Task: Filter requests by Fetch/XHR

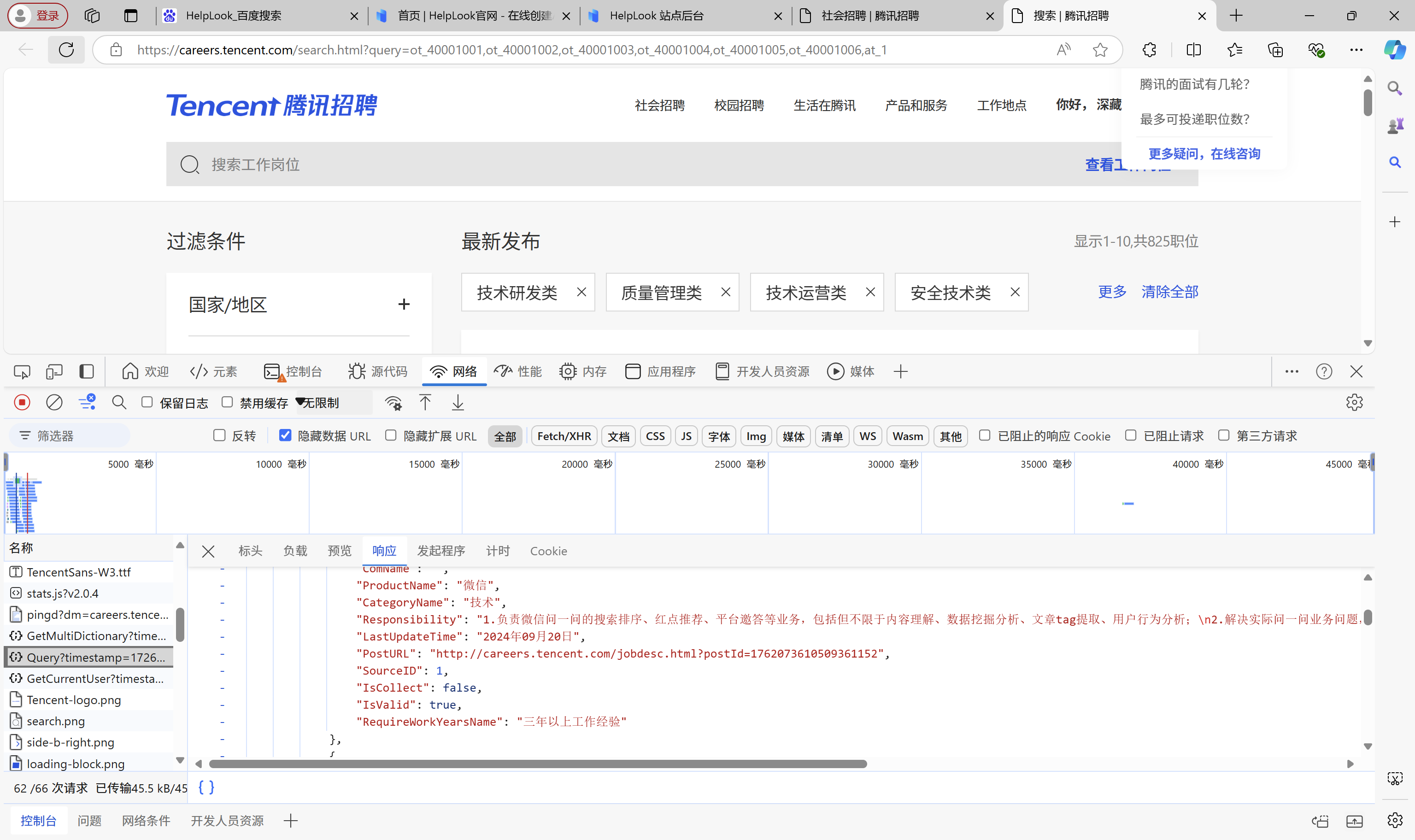Action: point(564,436)
